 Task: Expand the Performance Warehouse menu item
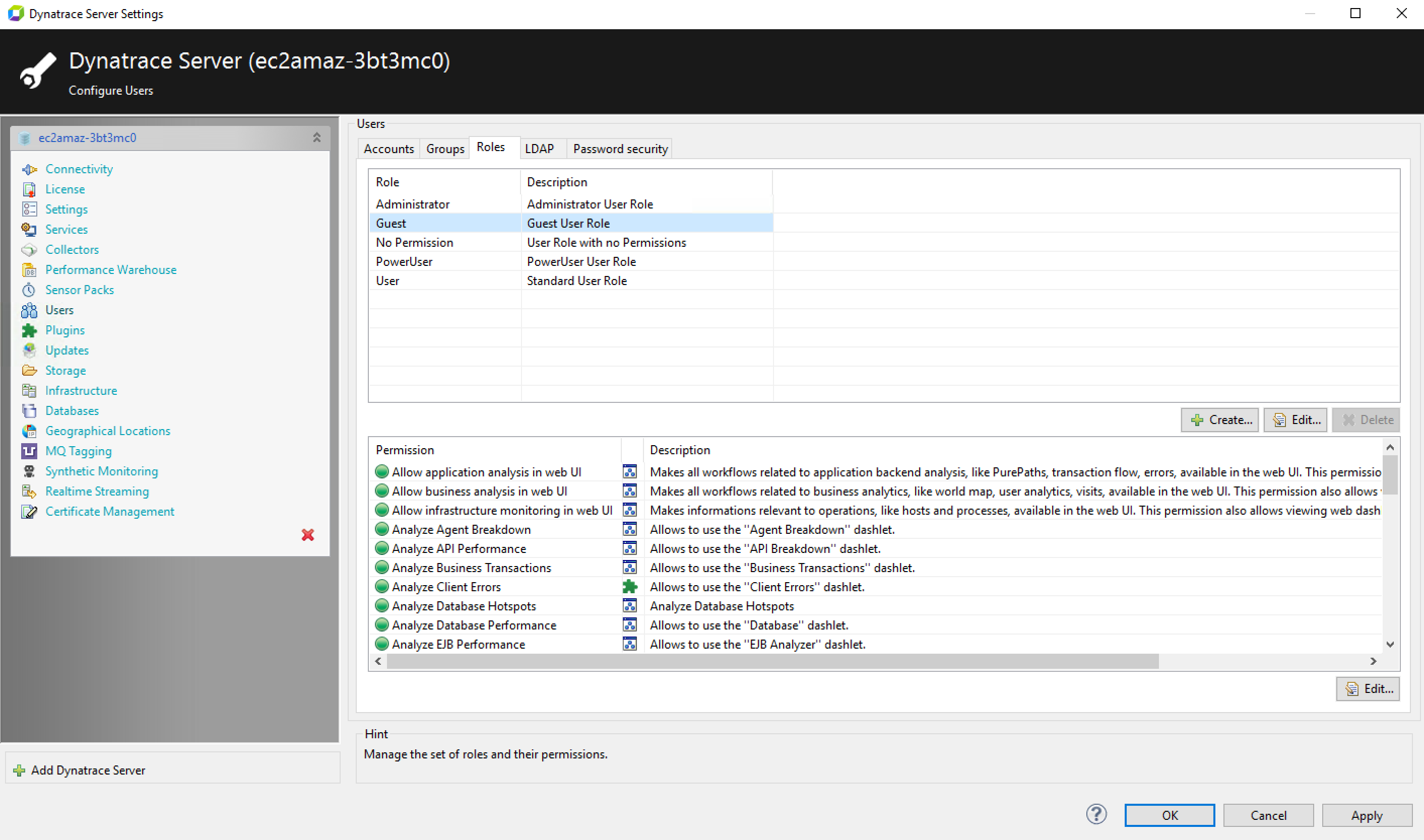[x=111, y=269]
